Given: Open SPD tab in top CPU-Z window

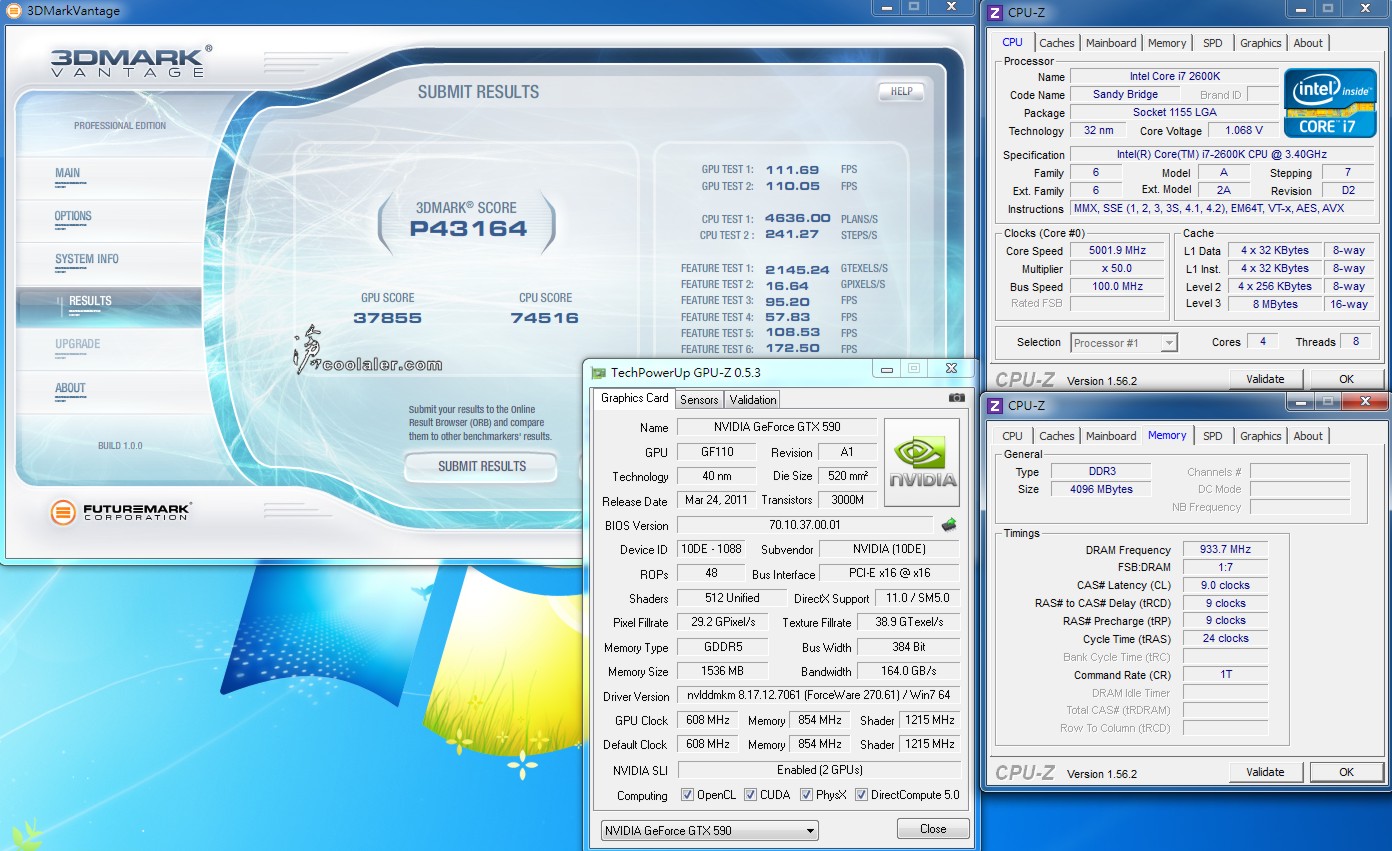Looking at the screenshot, I should pyautogui.click(x=1212, y=43).
